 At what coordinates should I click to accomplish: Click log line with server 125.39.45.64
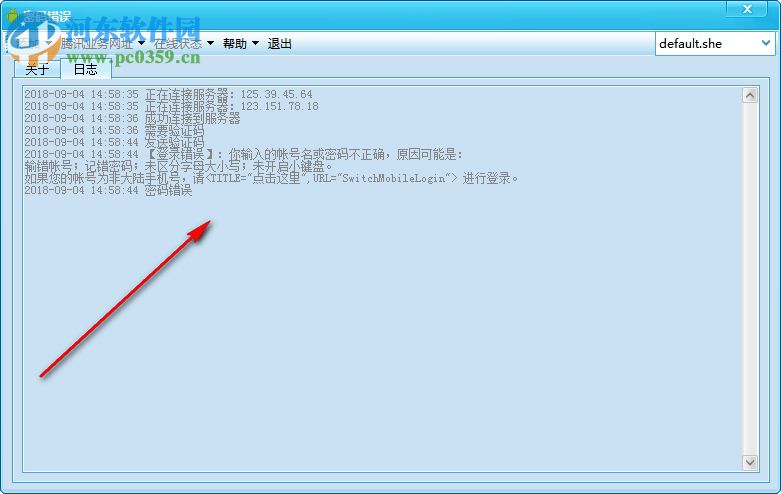click(x=168, y=94)
